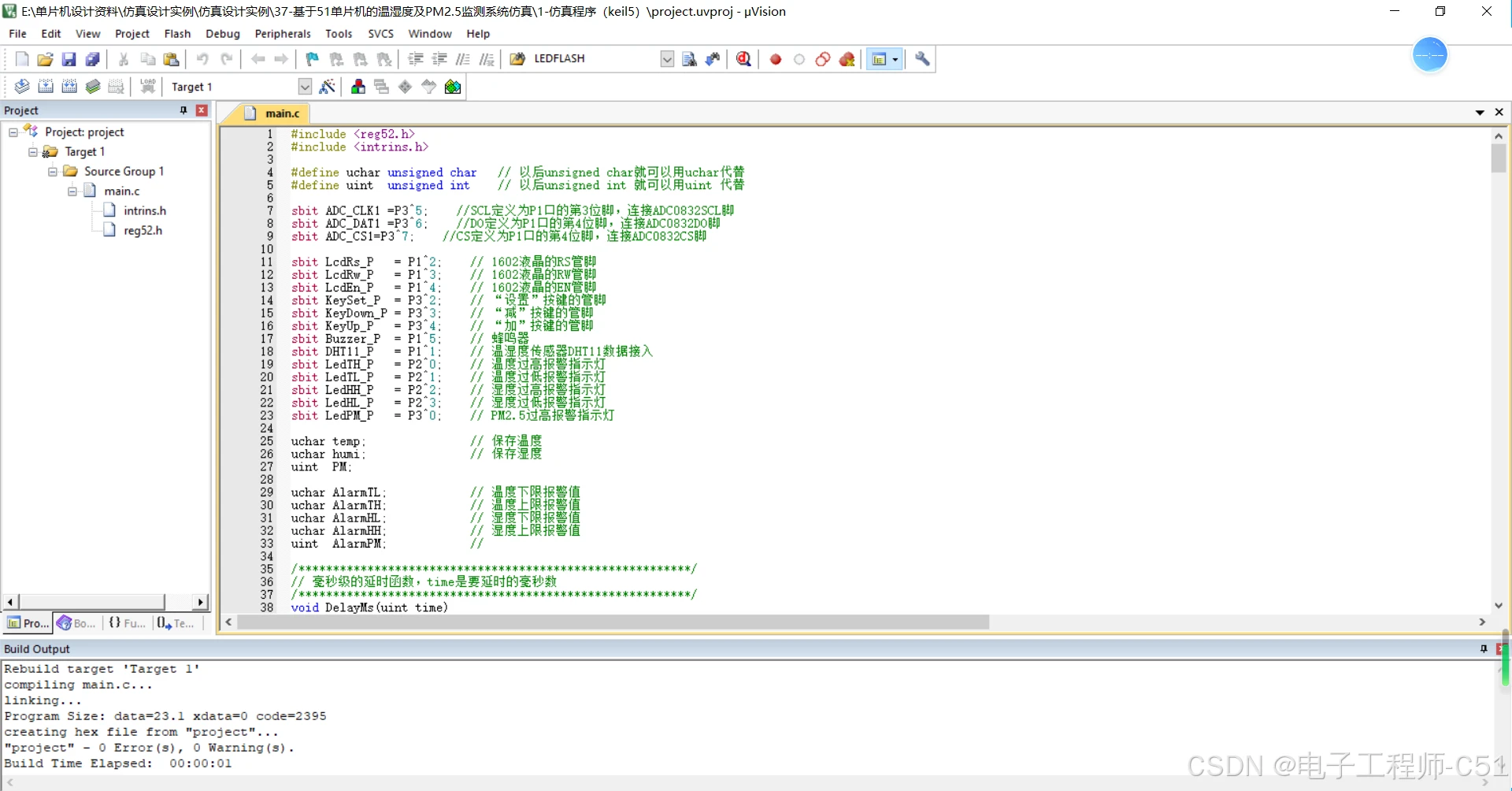Open Options for Target magic wand icon
The image size is (1512, 791).
click(328, 87)
